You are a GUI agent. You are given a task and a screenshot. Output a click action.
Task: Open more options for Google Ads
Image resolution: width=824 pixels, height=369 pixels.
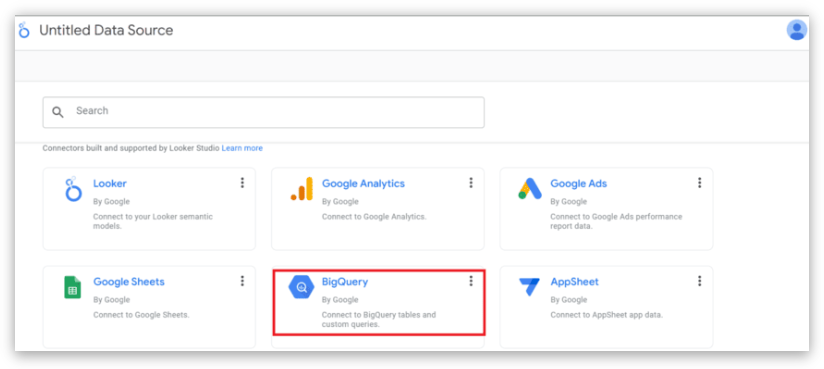699,182
